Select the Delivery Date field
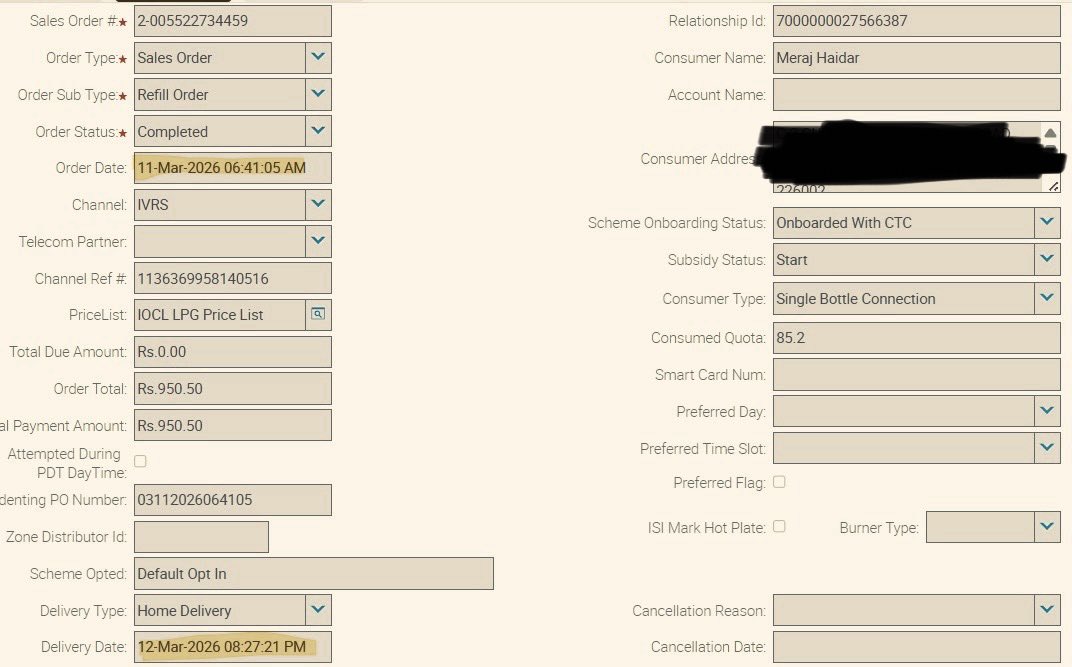The image size is (1072, 667). tap(232, 646)
